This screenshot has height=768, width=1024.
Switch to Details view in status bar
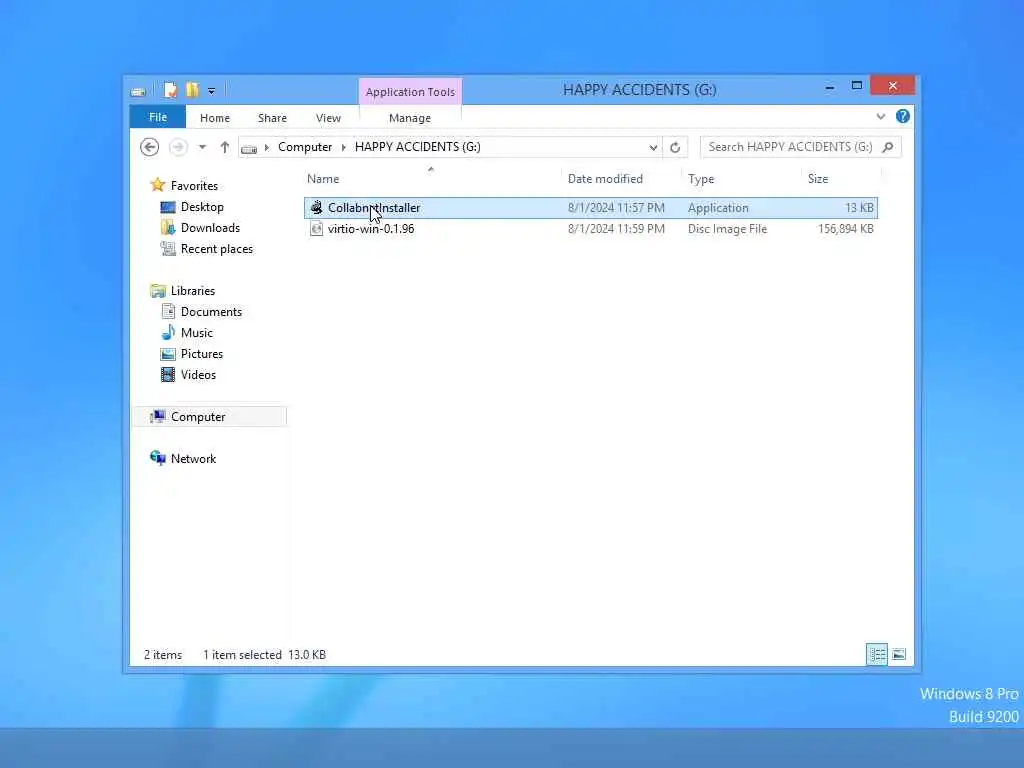(876, 654)
